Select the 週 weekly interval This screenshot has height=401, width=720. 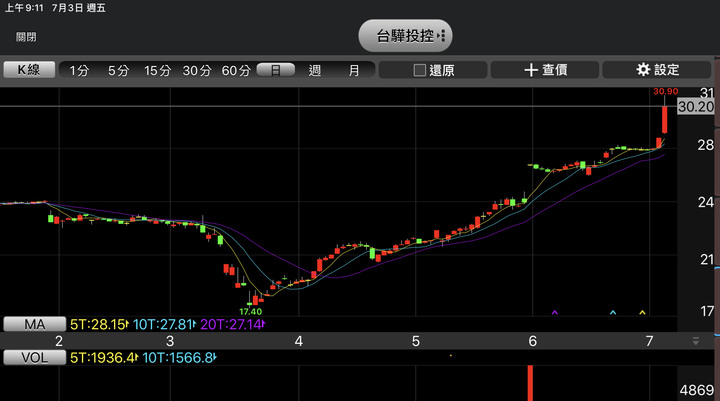(x=315, y=70)
